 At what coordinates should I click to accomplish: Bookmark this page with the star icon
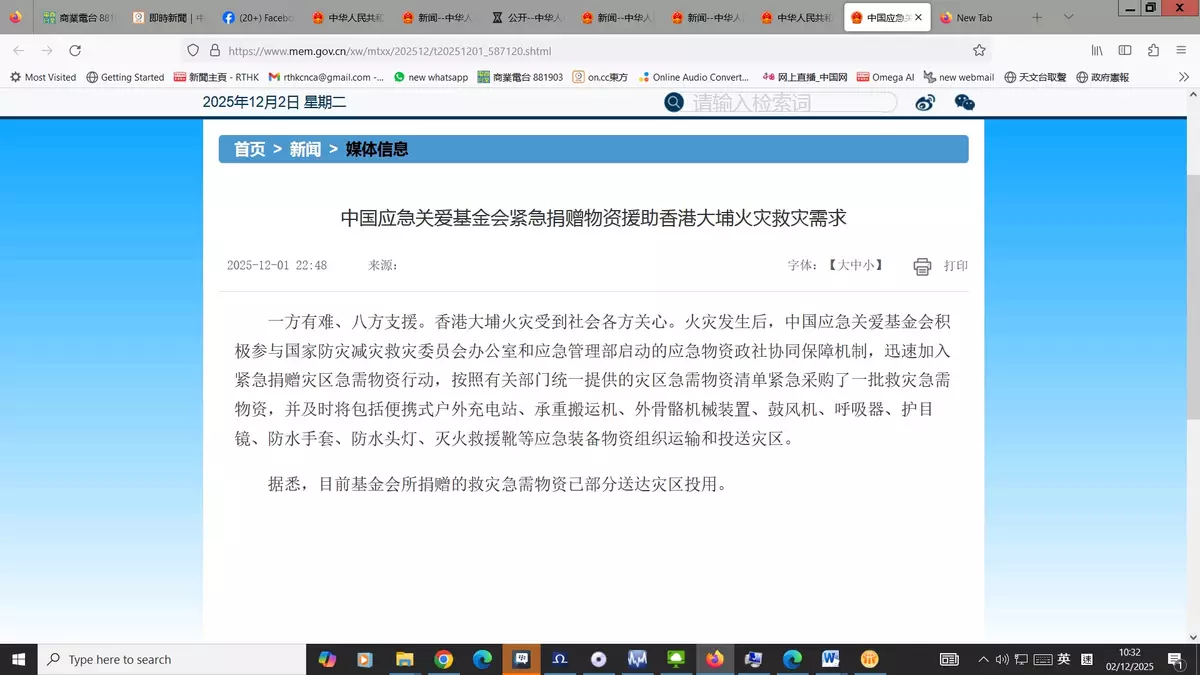coord(979,50)
